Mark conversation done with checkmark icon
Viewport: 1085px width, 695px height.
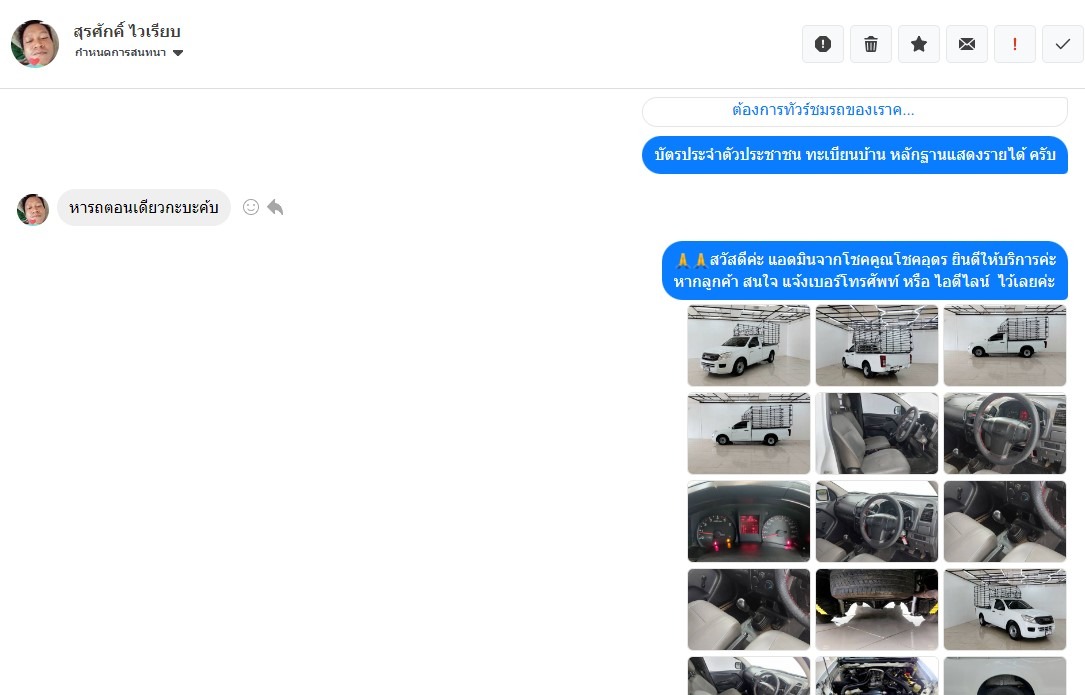(1063, 44)
